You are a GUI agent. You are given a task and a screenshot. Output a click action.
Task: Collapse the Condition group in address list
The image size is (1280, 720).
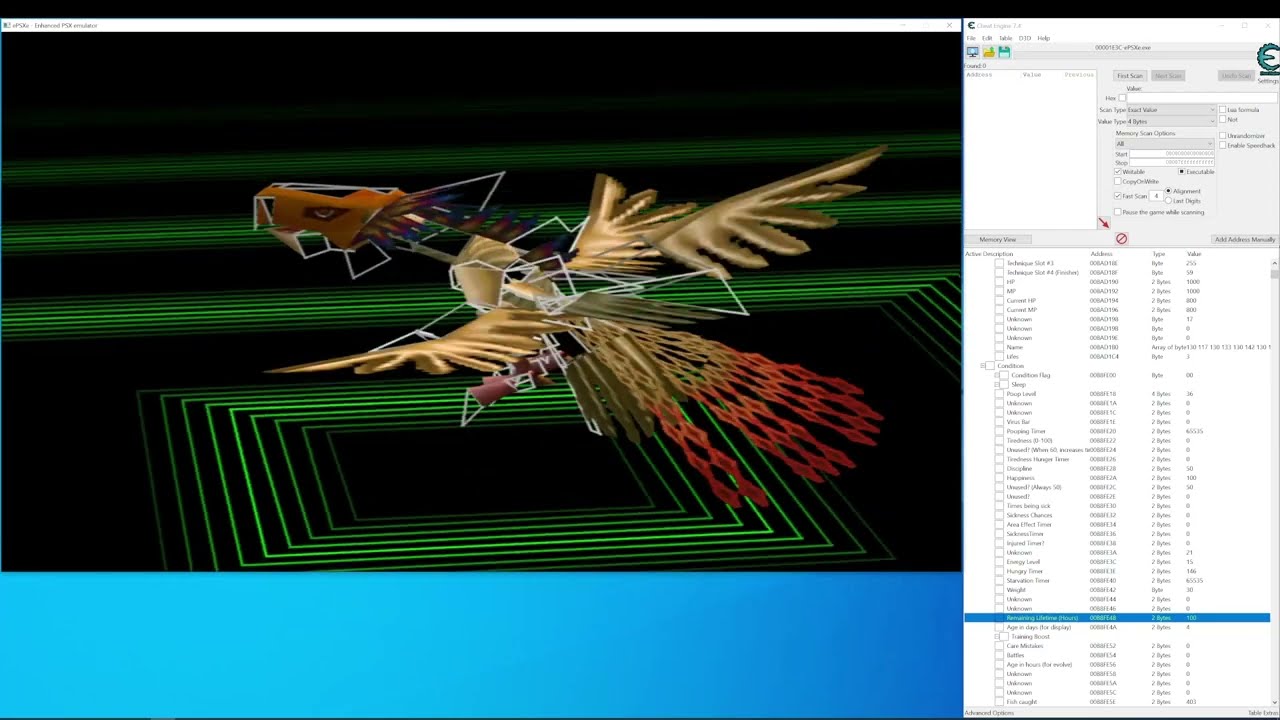pos(982,366)
